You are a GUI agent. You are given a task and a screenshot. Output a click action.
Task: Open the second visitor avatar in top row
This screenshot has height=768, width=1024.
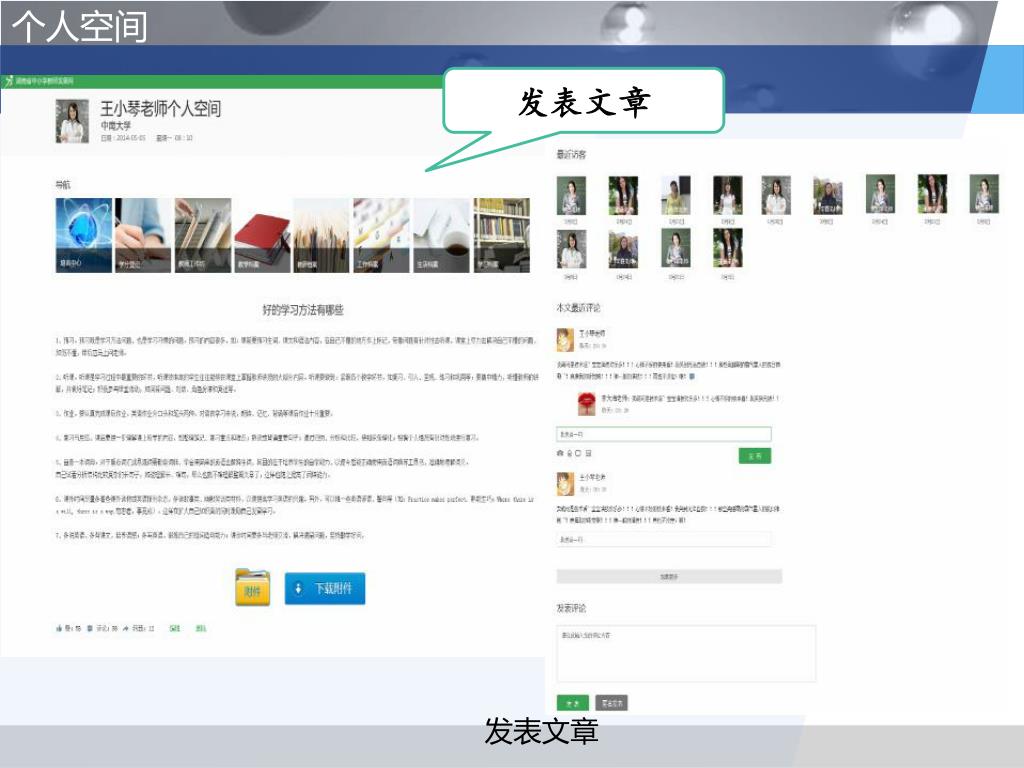point(623,195)
